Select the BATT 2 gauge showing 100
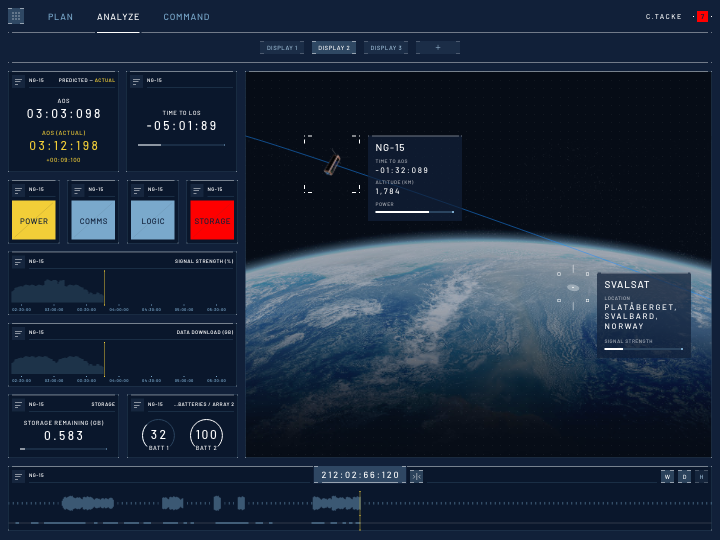Viewport: 720px width, 540px height. 206,435
